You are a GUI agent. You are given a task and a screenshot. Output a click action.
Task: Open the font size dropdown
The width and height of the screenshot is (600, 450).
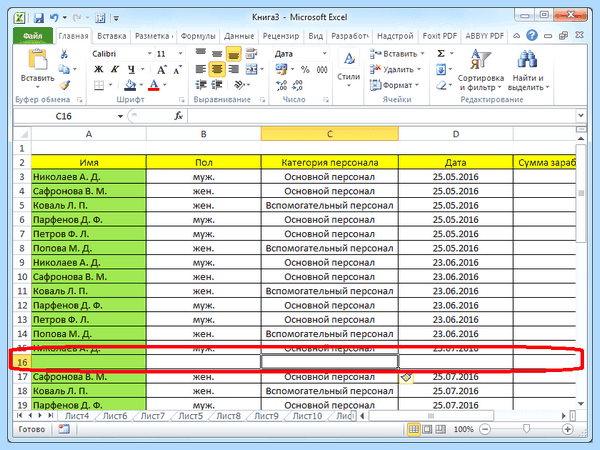click(x=180, y=54)
